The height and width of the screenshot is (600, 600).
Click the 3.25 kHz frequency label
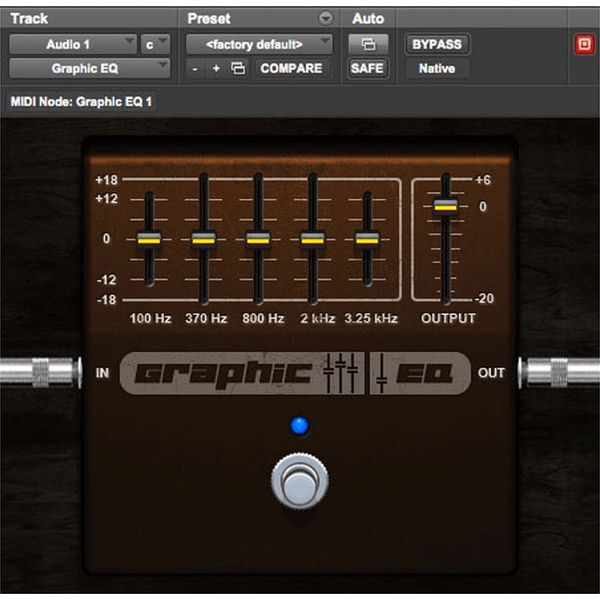tap(371, 318)
